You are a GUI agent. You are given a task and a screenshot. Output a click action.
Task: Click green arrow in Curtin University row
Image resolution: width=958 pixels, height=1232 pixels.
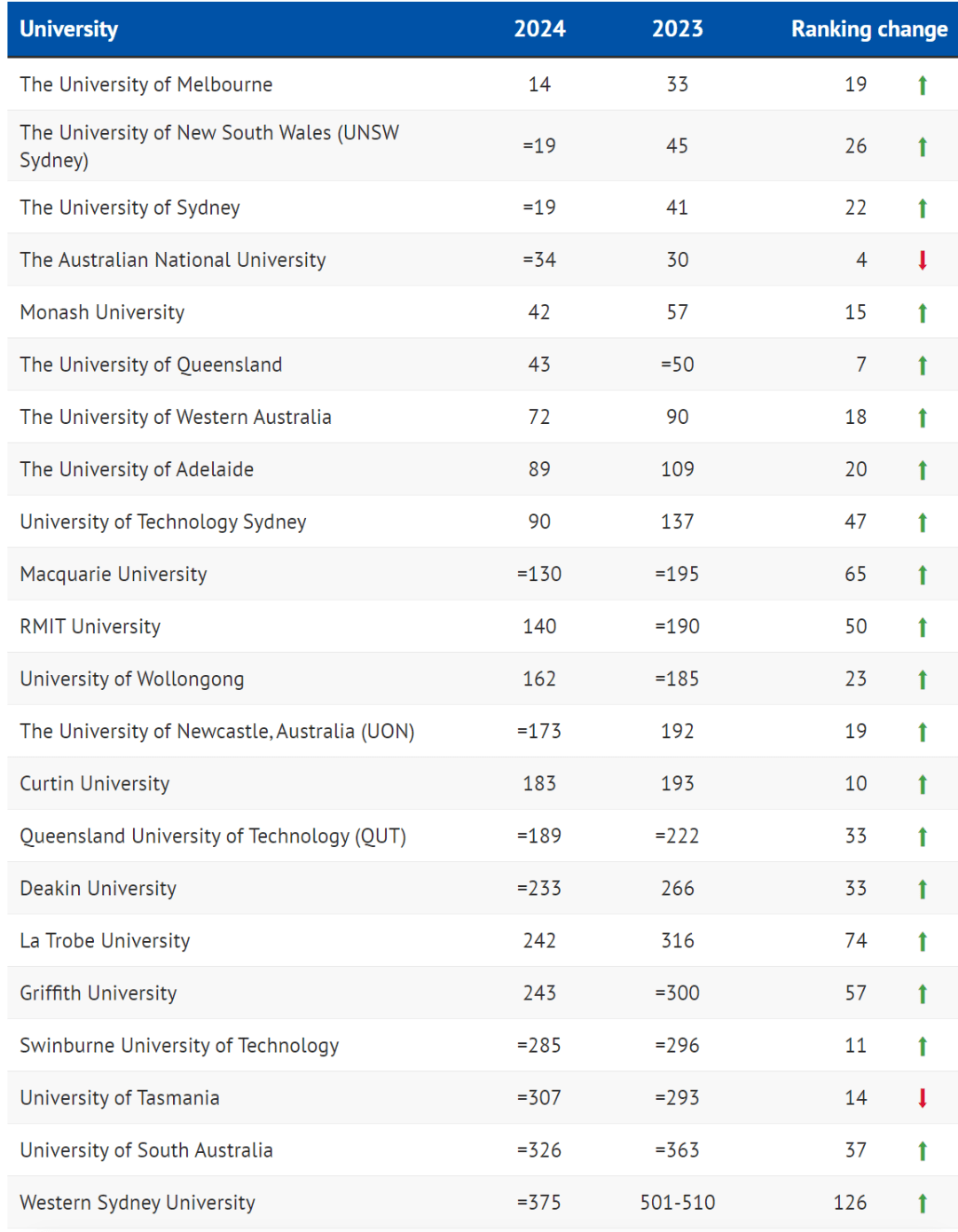(x=923, y=784)
